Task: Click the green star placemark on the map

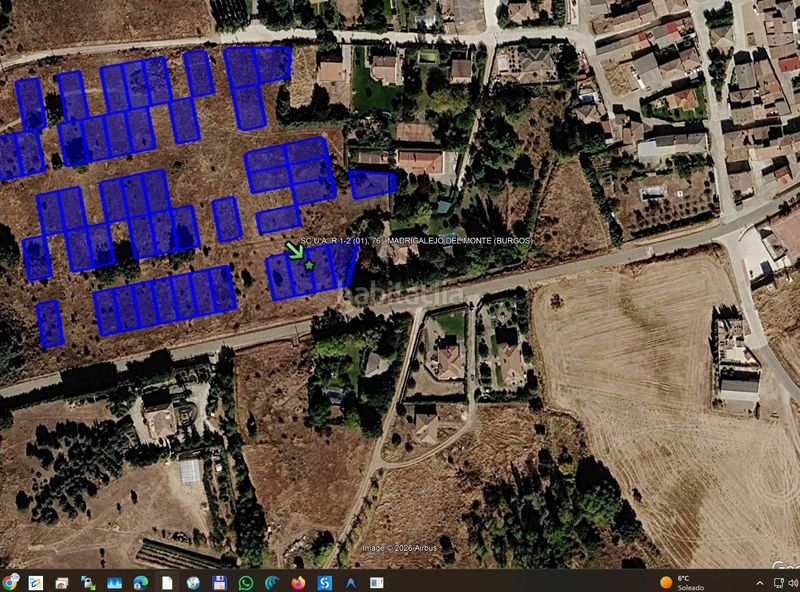Action: click(x=309, y=265)
